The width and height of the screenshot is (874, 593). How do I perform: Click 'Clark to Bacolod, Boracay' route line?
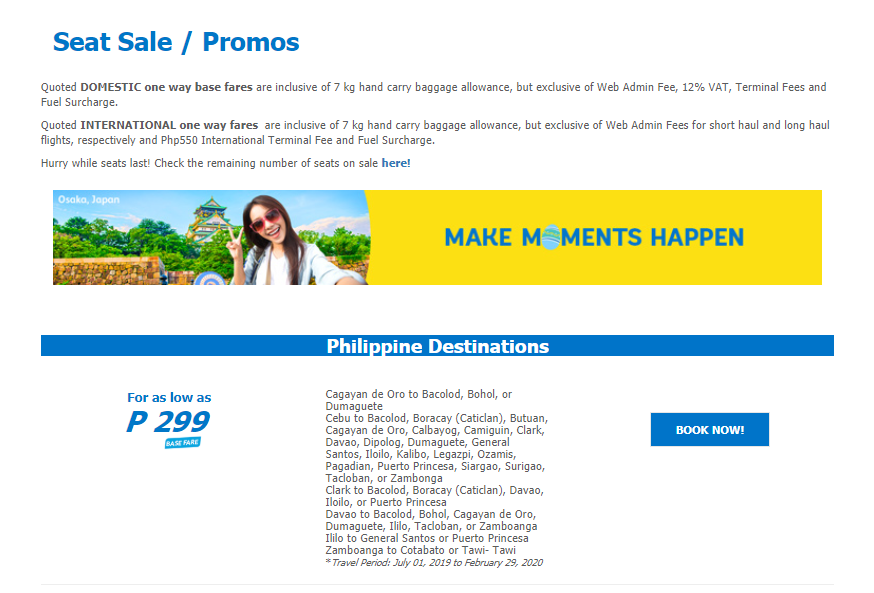pos(435,496)
